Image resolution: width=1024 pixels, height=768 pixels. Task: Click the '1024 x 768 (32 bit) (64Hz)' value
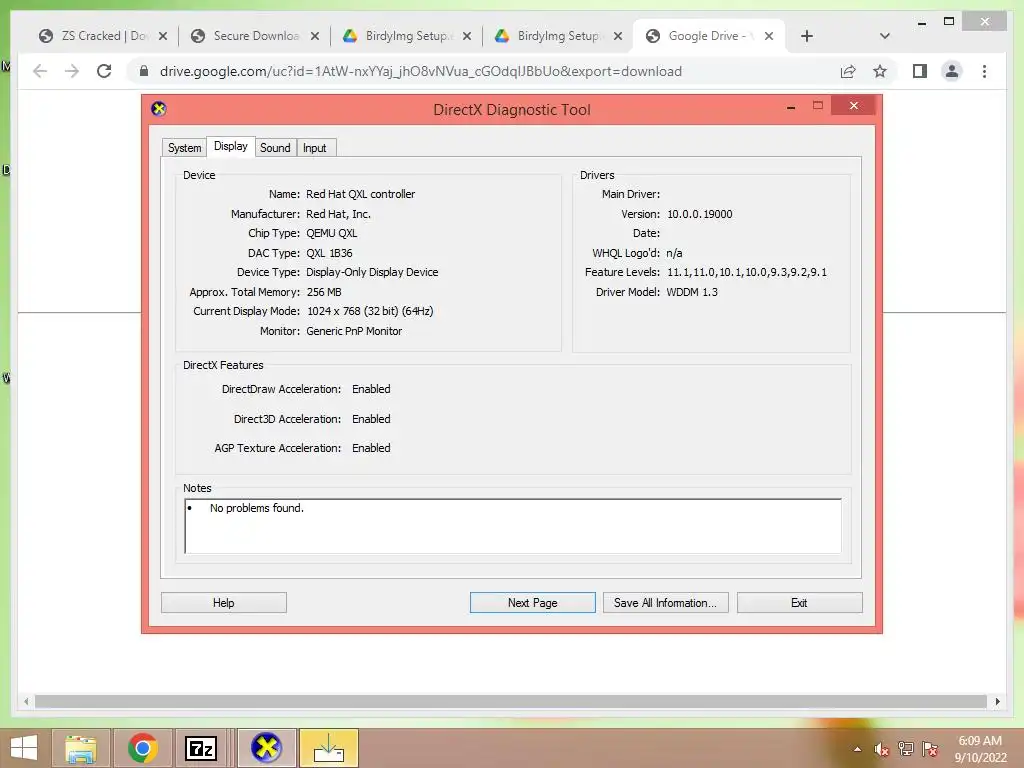[370, 311]
